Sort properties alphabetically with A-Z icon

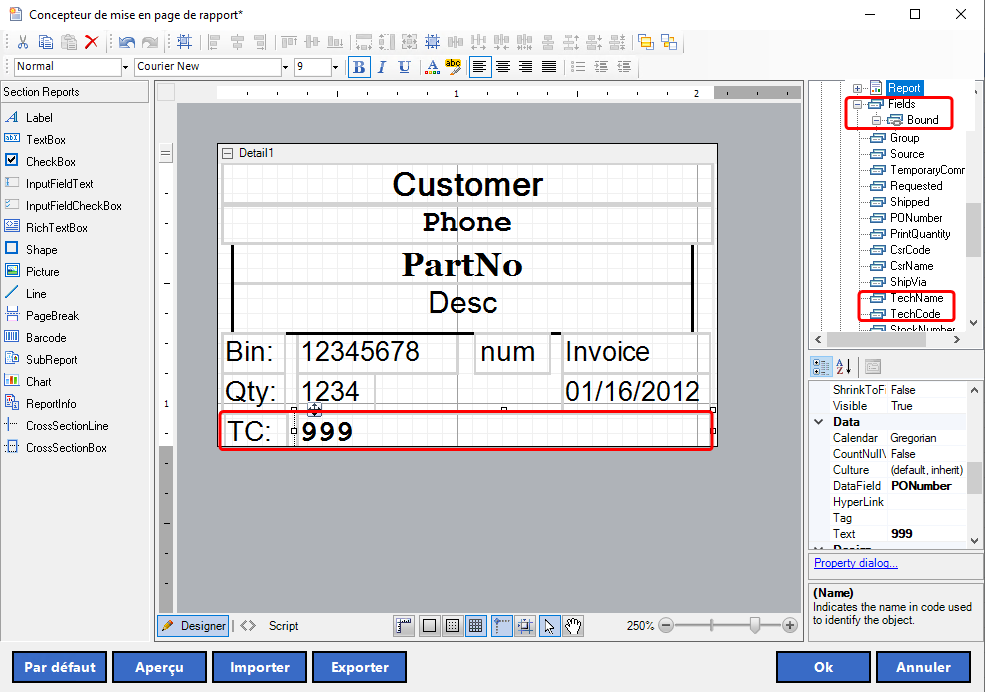click(843, 367)
